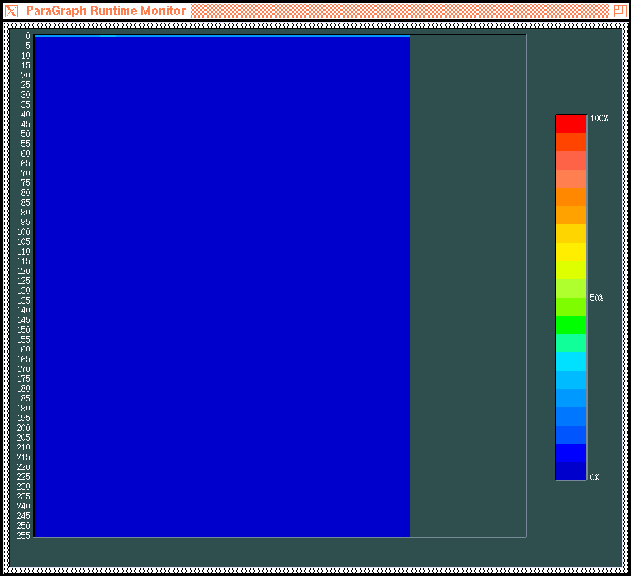This screenshot has width=631, height=576.
Task: Click the 100% label beside legend
Action: [598, 119]
